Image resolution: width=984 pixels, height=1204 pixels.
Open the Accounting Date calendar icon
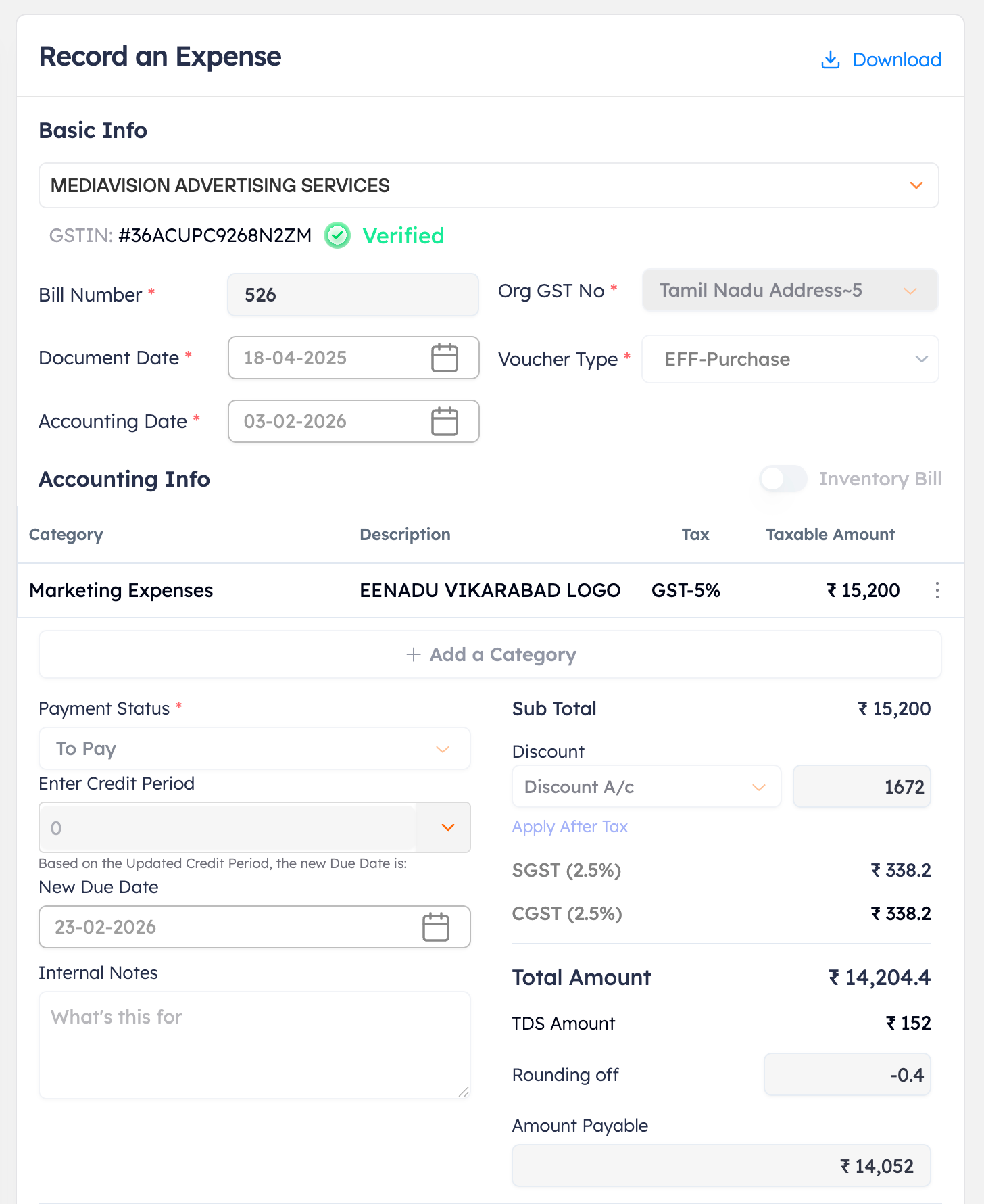coord(444,421)
